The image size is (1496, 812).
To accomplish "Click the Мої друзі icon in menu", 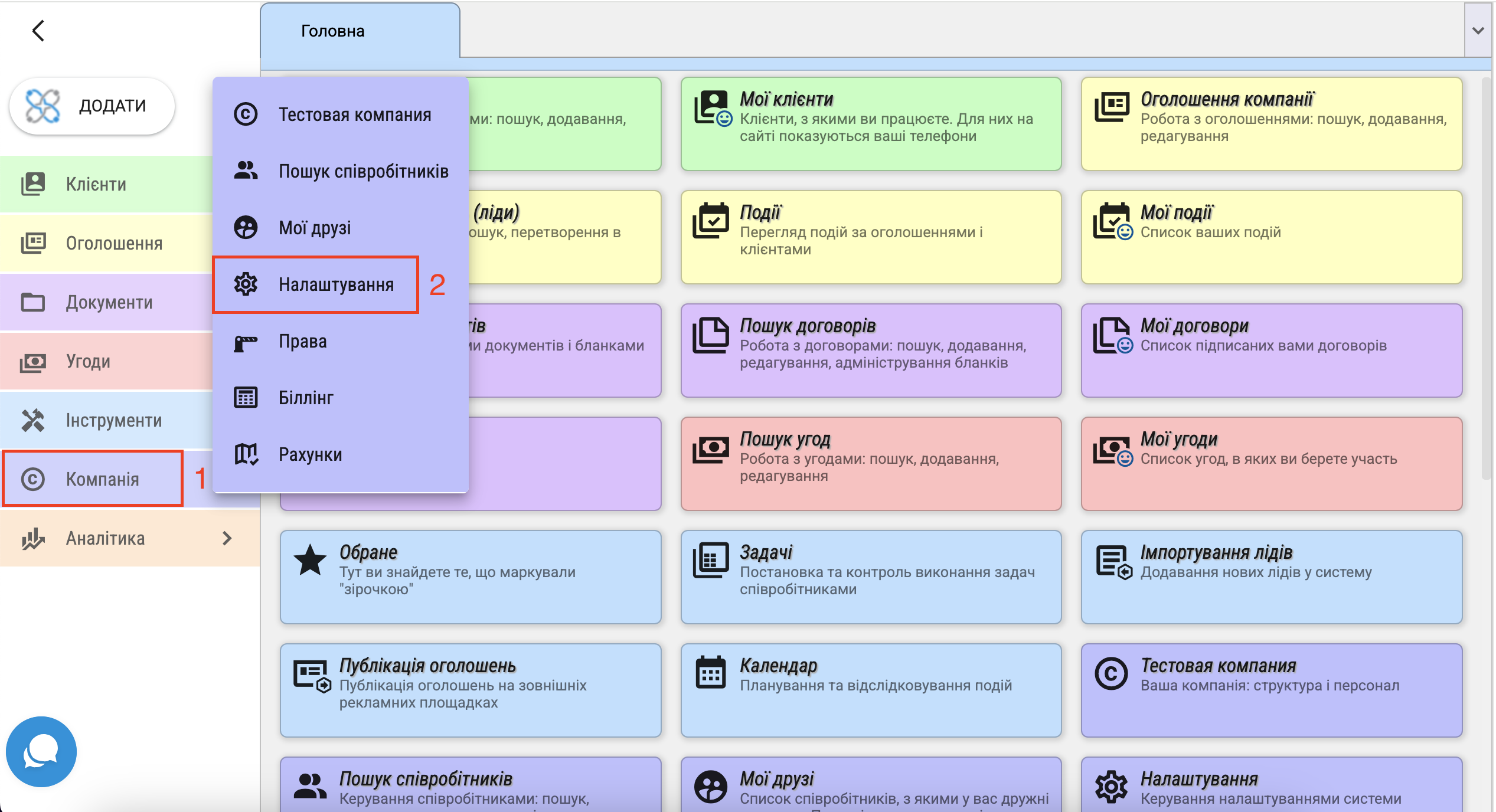I will click(x=246, y=228).
